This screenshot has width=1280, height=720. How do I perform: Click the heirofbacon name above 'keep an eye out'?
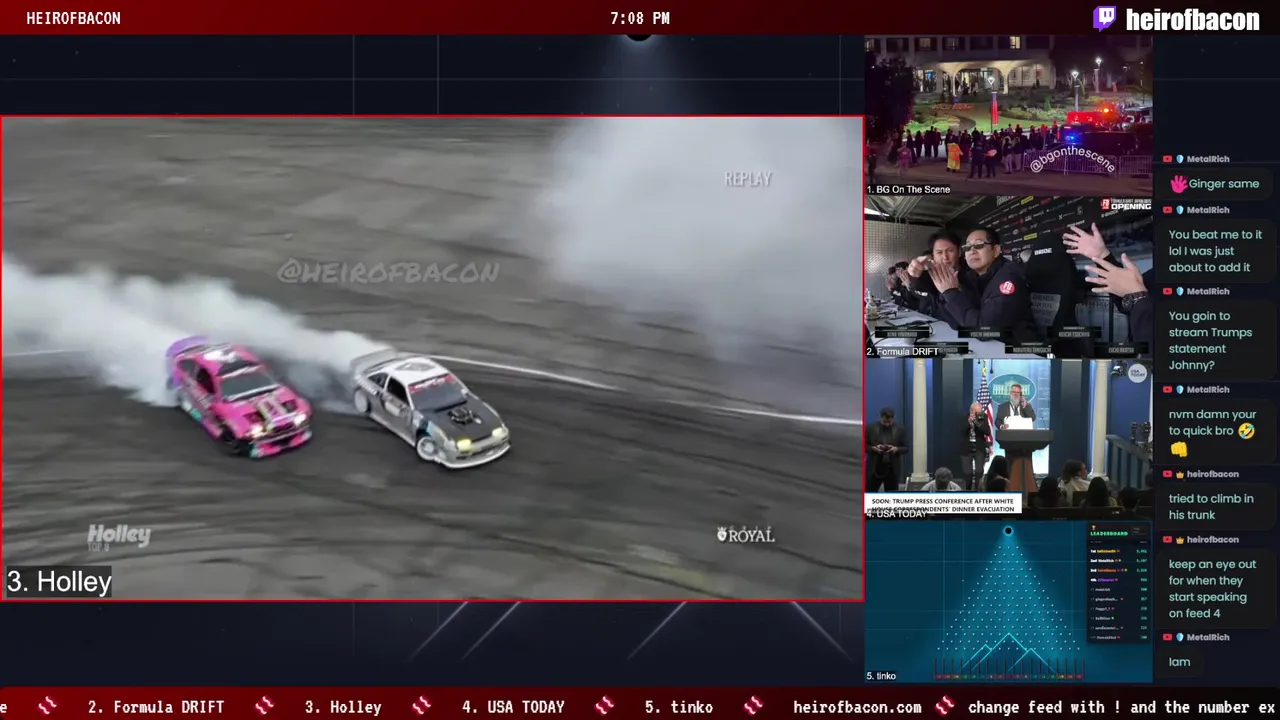(x=1212, y=540)
